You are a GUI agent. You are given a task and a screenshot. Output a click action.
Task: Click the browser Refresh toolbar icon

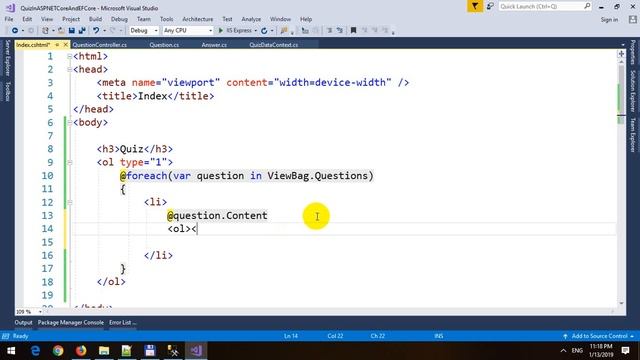[x=264, y=31]
